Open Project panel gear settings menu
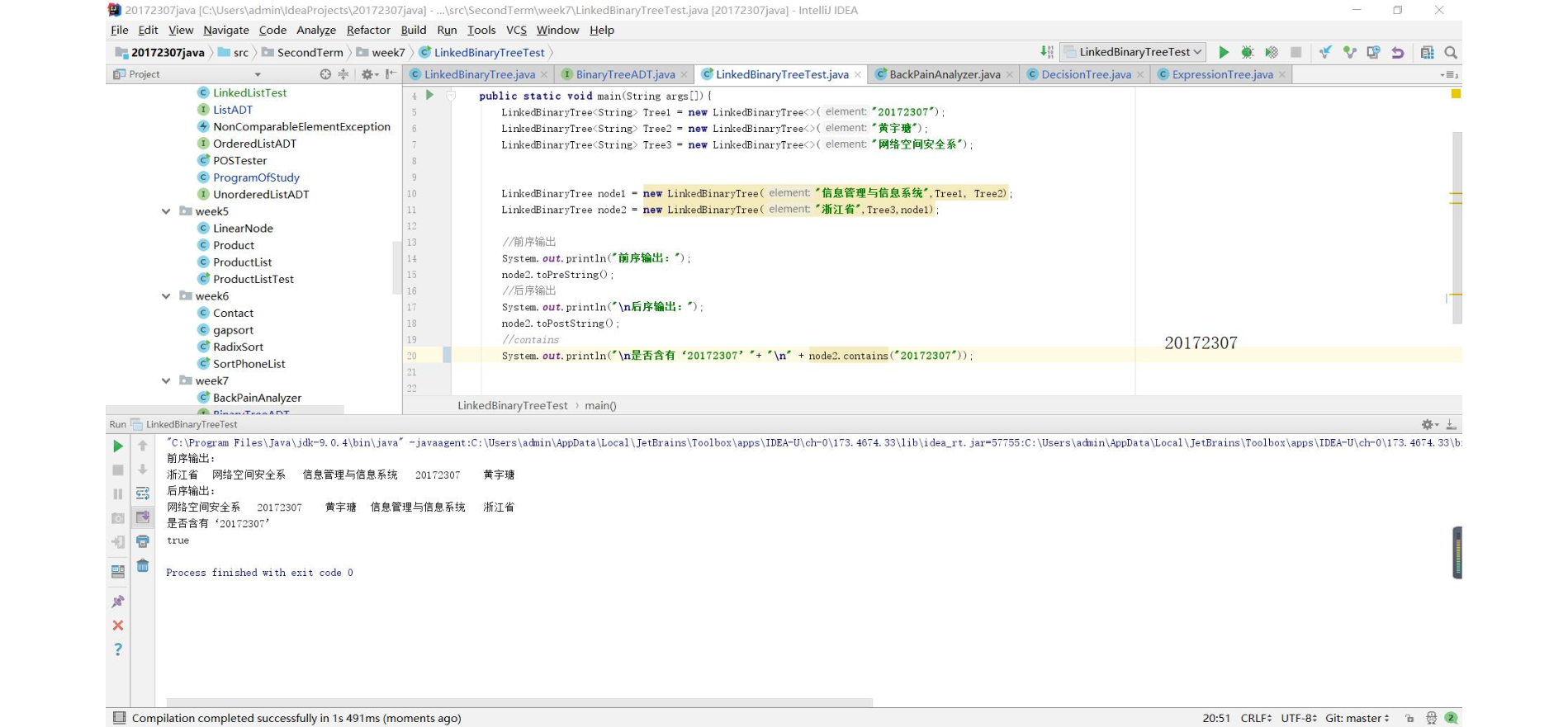This screenshot has width=1568, height=727. 369,74
